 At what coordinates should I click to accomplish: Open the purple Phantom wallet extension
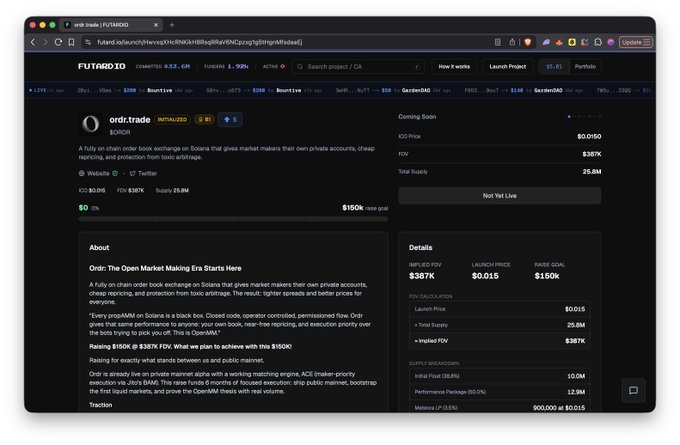coord(546,42)
